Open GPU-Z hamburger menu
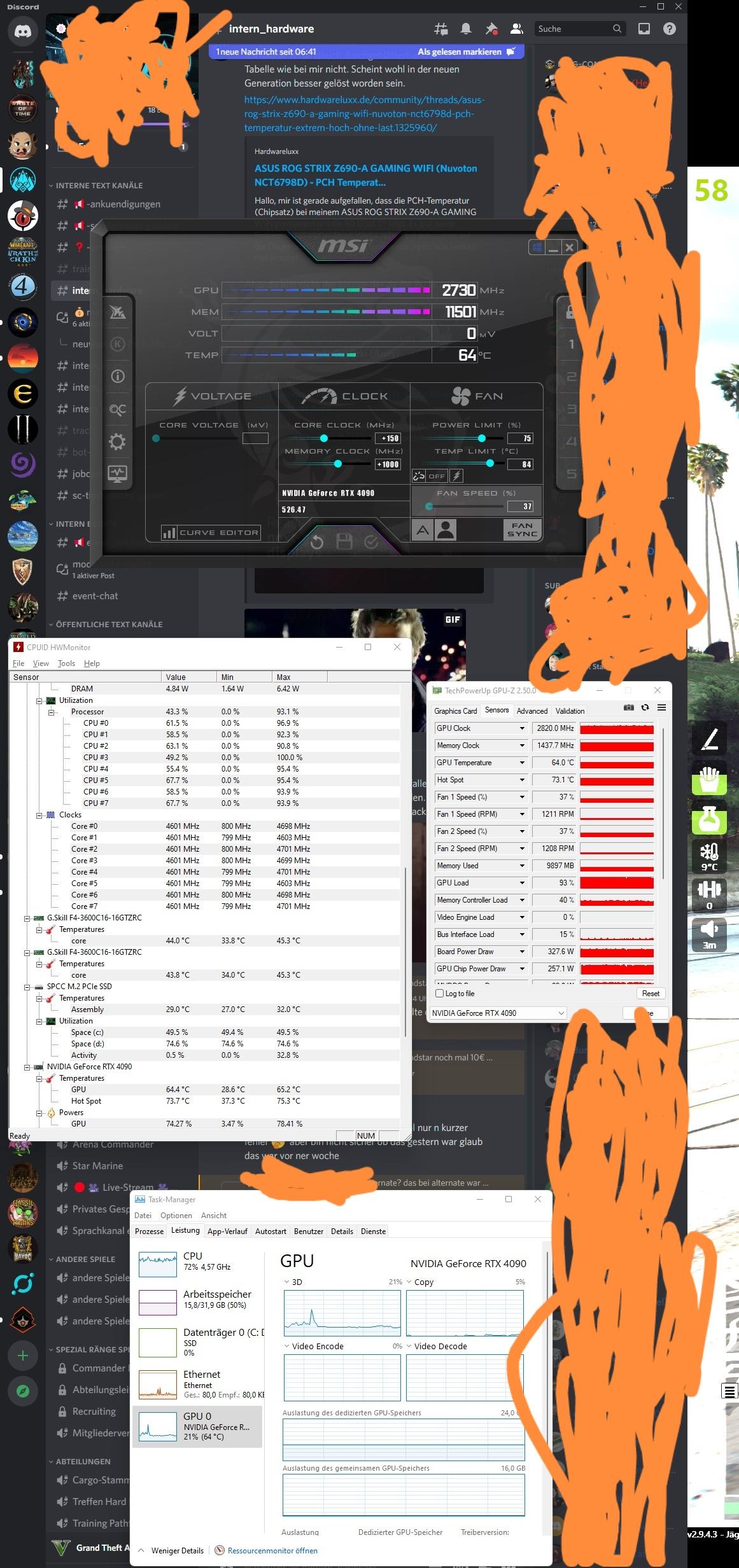The height and width of the screenshot is (1568, 739). pos(661,707)
